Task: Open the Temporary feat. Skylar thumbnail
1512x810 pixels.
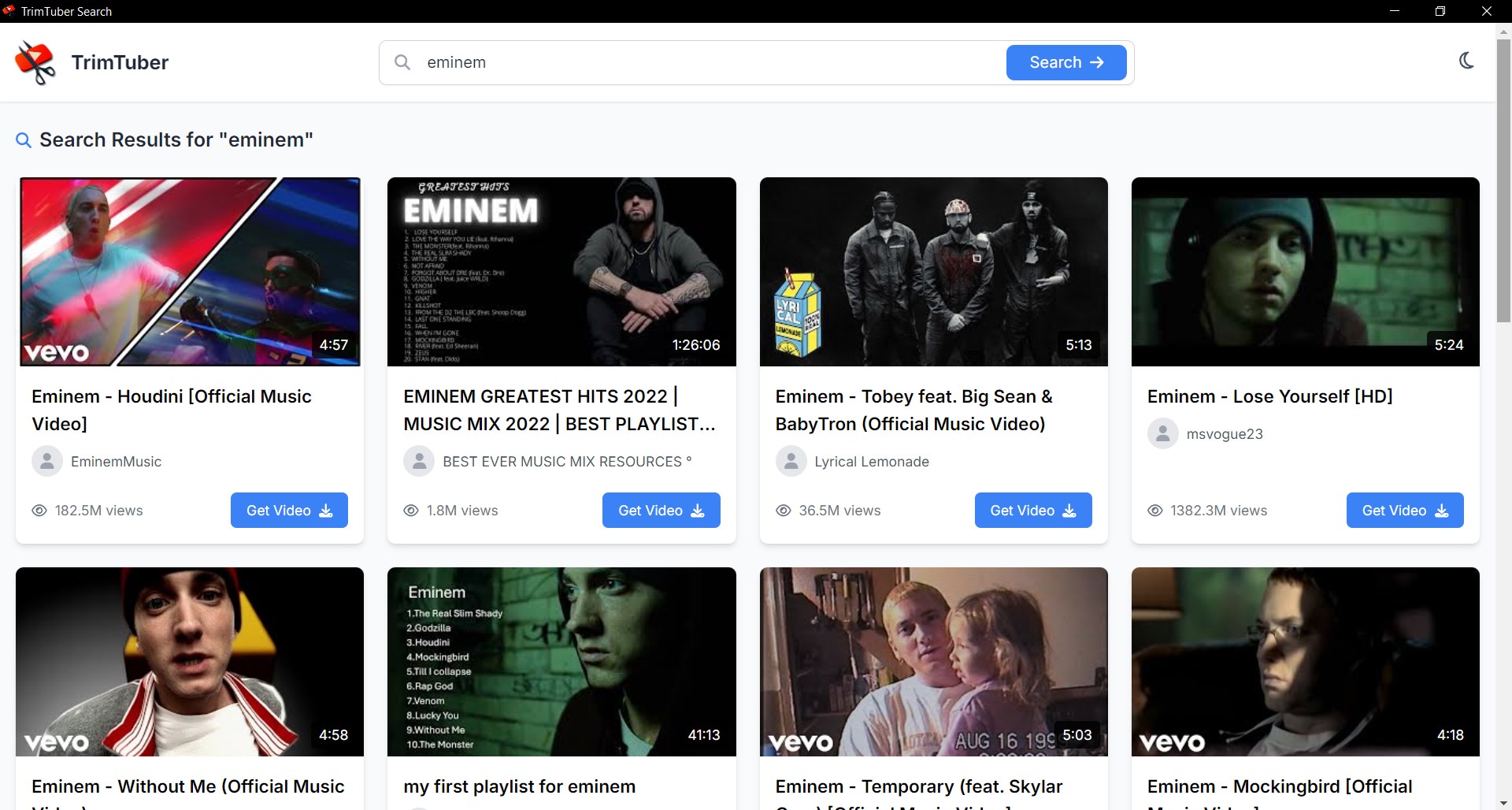Action: (934, 662)
